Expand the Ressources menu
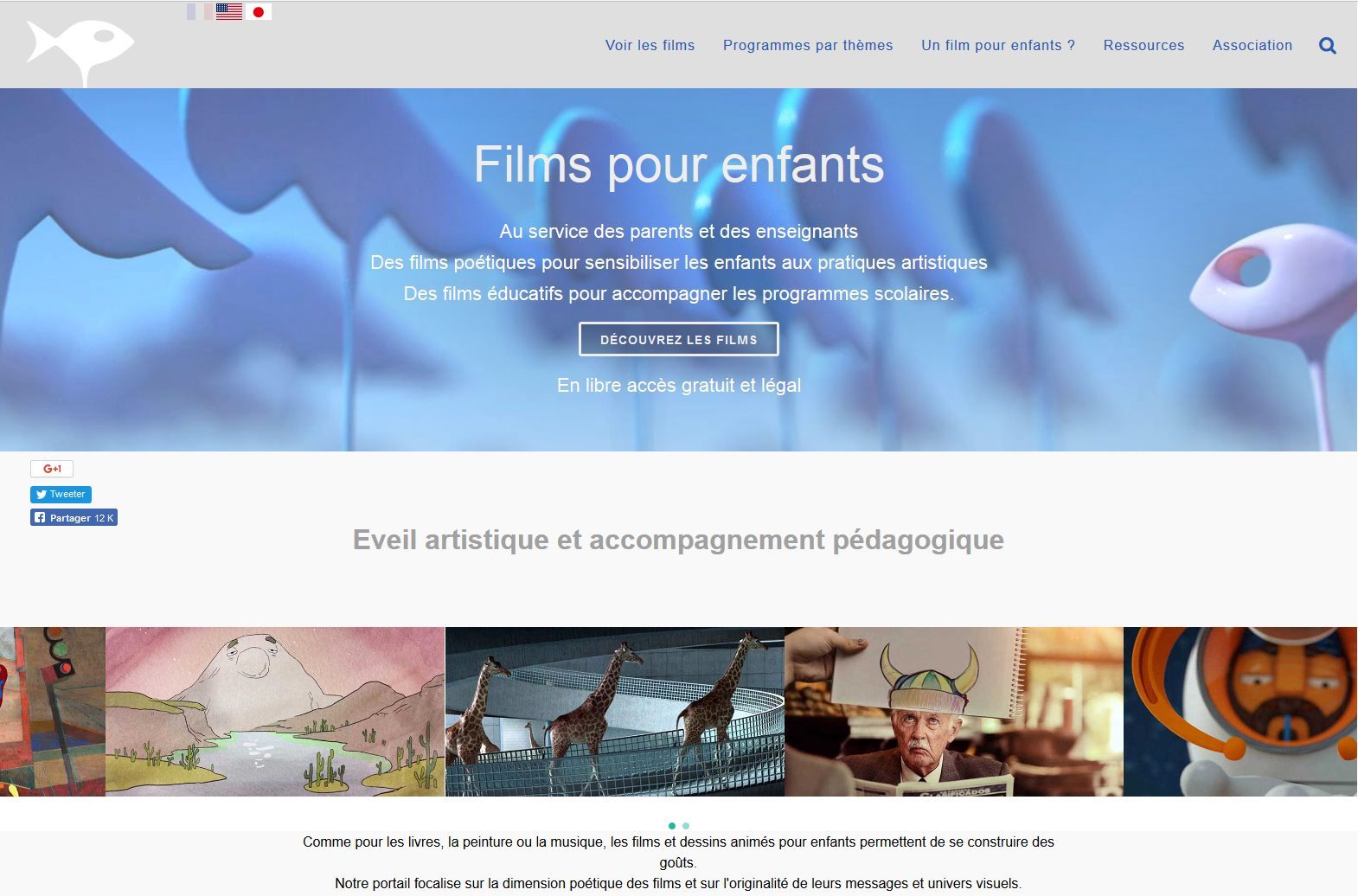The image size is (1358, 896). coord(1143,46)
